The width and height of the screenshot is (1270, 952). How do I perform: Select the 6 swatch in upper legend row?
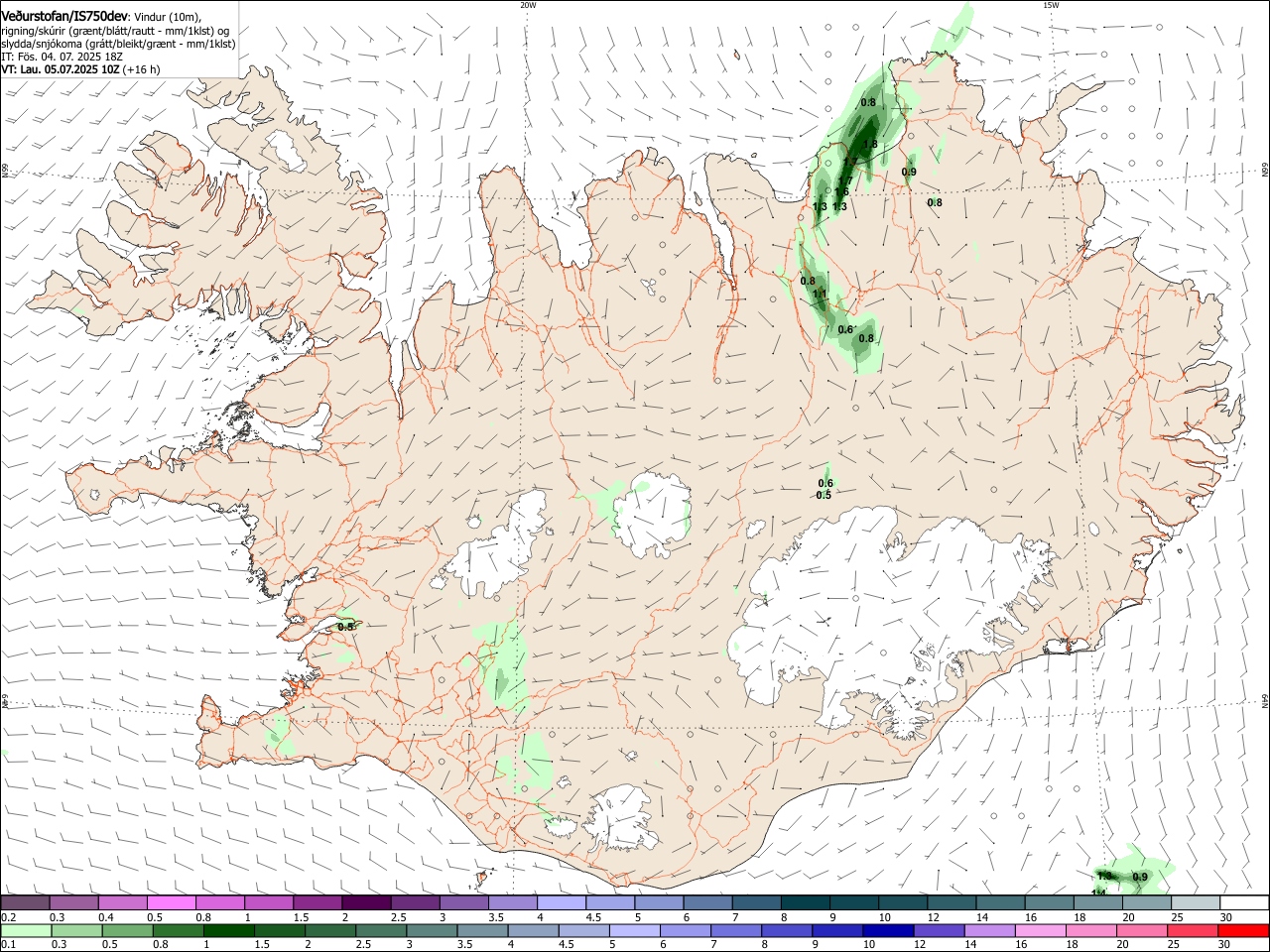pyautogui.click(x=705, y=902)
